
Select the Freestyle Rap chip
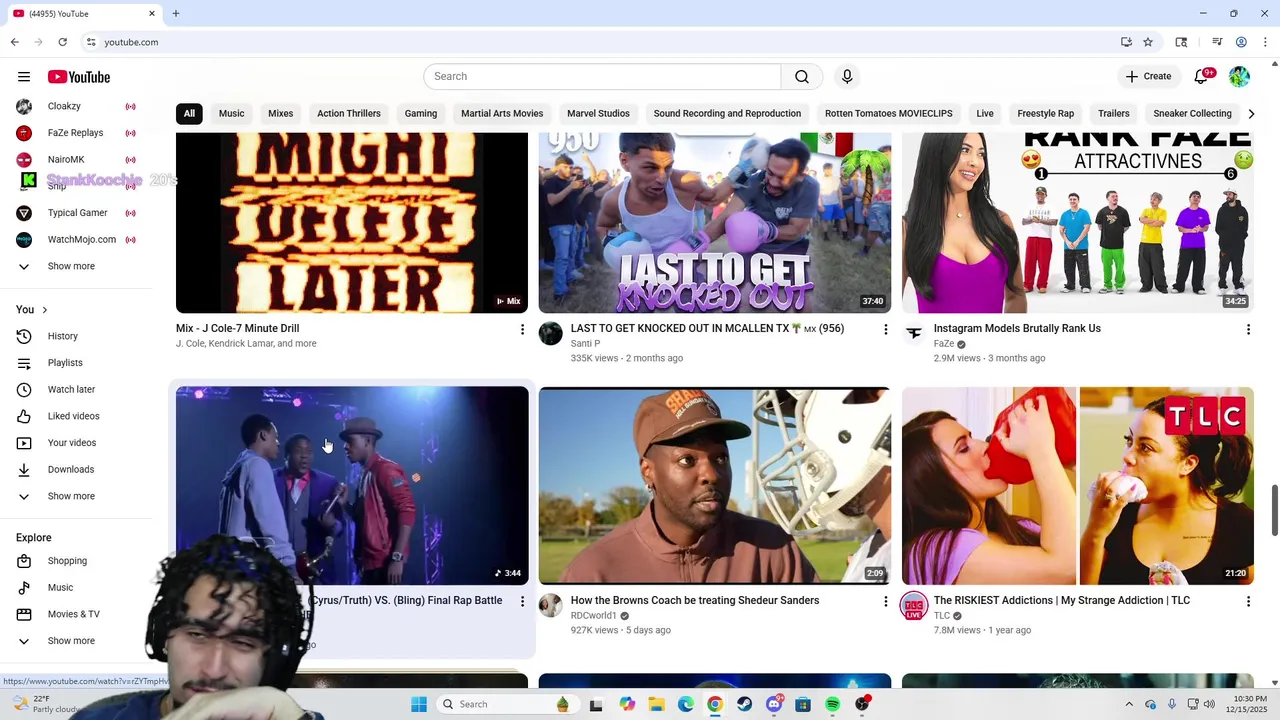(x=1046, y=114)
